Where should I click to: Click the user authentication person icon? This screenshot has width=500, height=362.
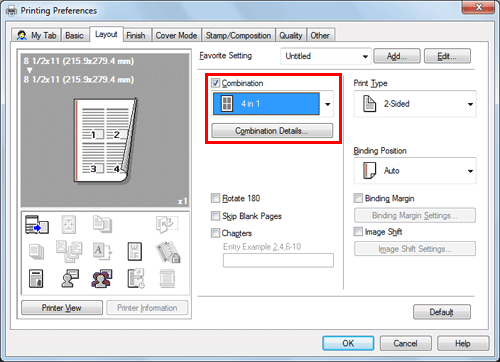(70, 279)
